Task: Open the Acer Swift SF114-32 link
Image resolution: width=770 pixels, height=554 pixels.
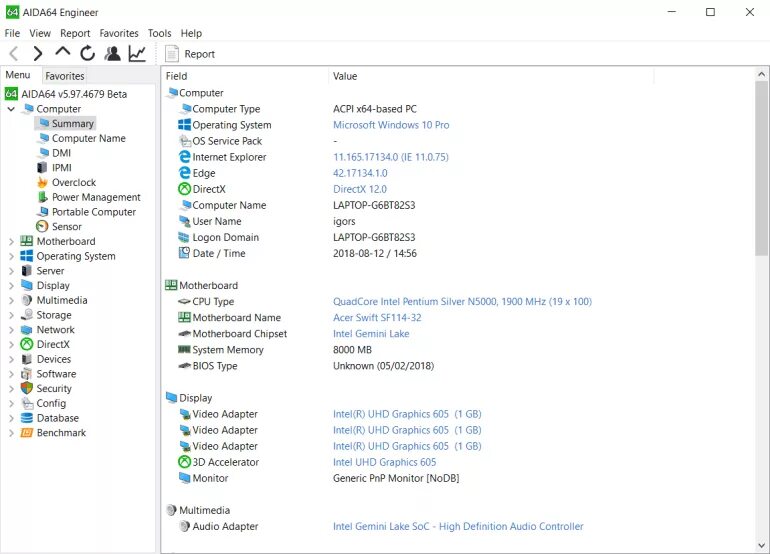Action: click(x=377, y=318)
